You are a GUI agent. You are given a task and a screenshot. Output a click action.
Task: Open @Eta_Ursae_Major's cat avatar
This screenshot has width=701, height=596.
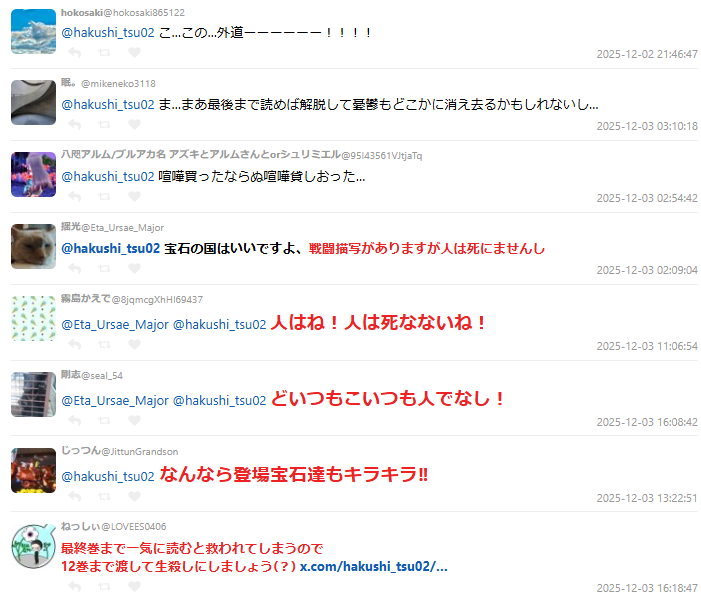pos(34,246)
